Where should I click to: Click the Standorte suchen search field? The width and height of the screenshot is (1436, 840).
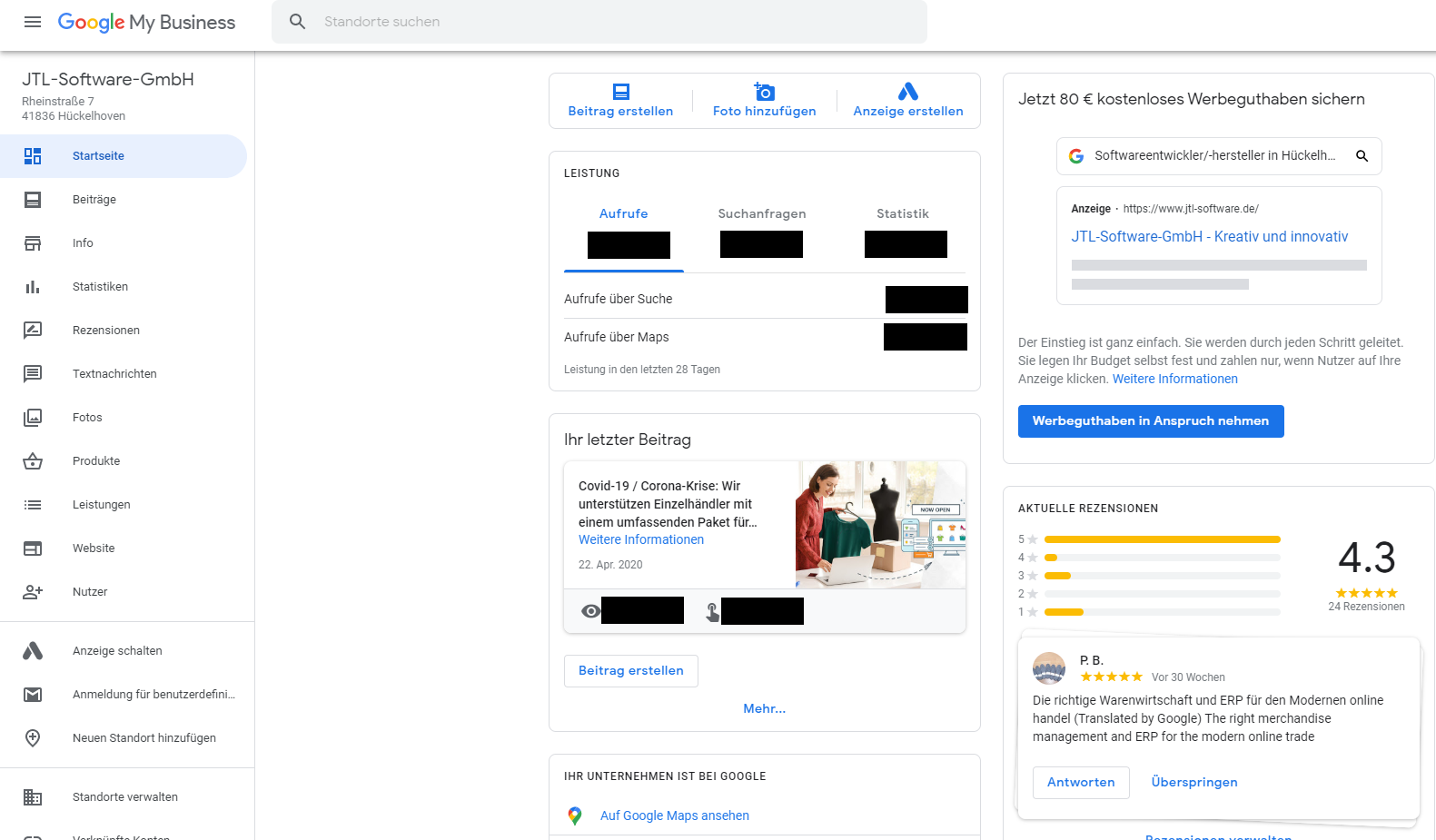click(599, 22)
